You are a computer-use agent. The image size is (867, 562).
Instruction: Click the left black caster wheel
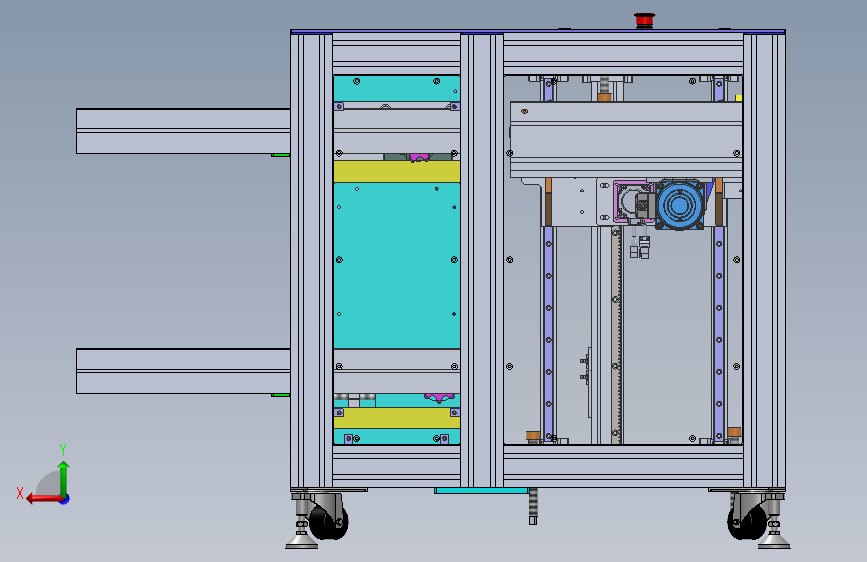point(328,522)
